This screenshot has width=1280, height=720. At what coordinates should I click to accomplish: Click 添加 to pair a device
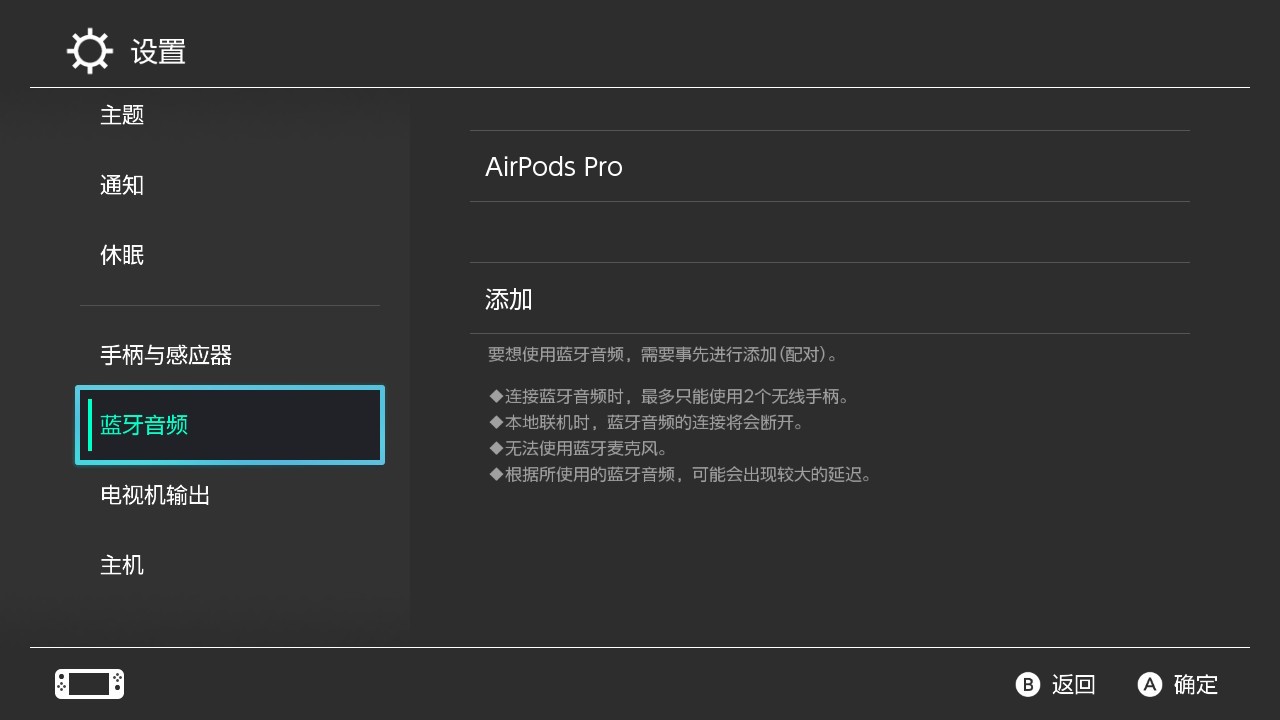point(830,298)
